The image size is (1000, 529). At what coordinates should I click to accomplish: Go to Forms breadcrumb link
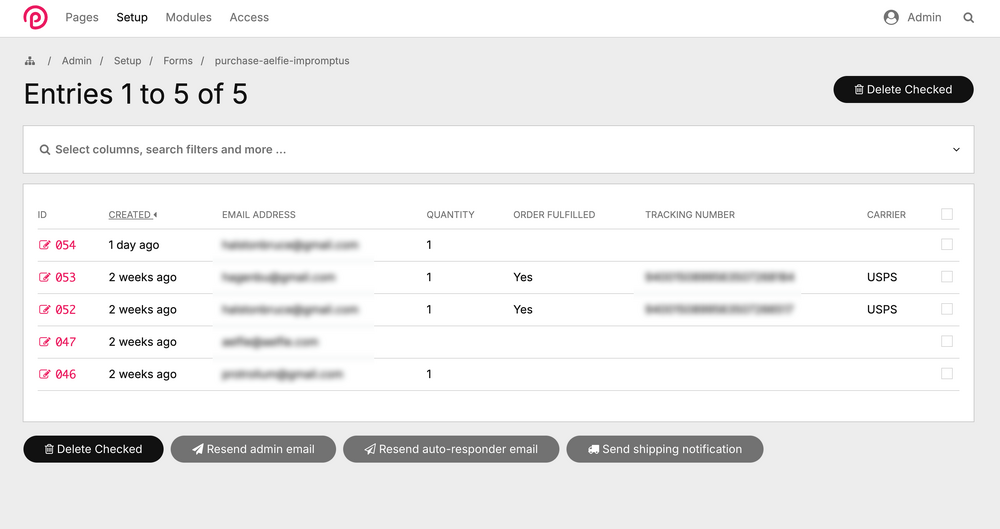[x=178, y=61]
